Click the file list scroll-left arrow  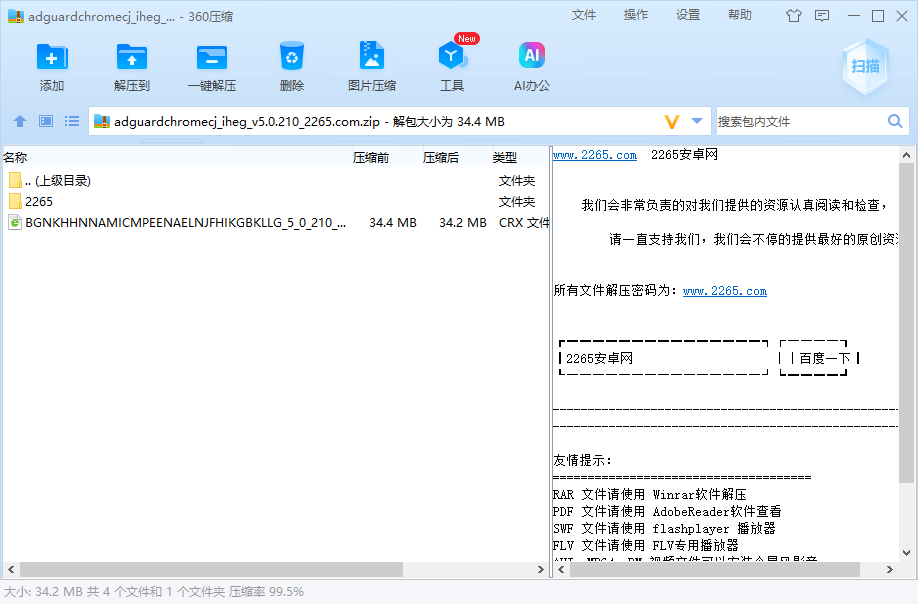point(11,569)
